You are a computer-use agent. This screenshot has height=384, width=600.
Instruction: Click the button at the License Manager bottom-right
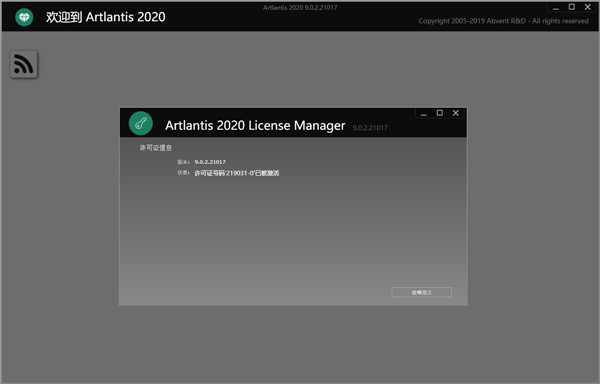point(422,292)
